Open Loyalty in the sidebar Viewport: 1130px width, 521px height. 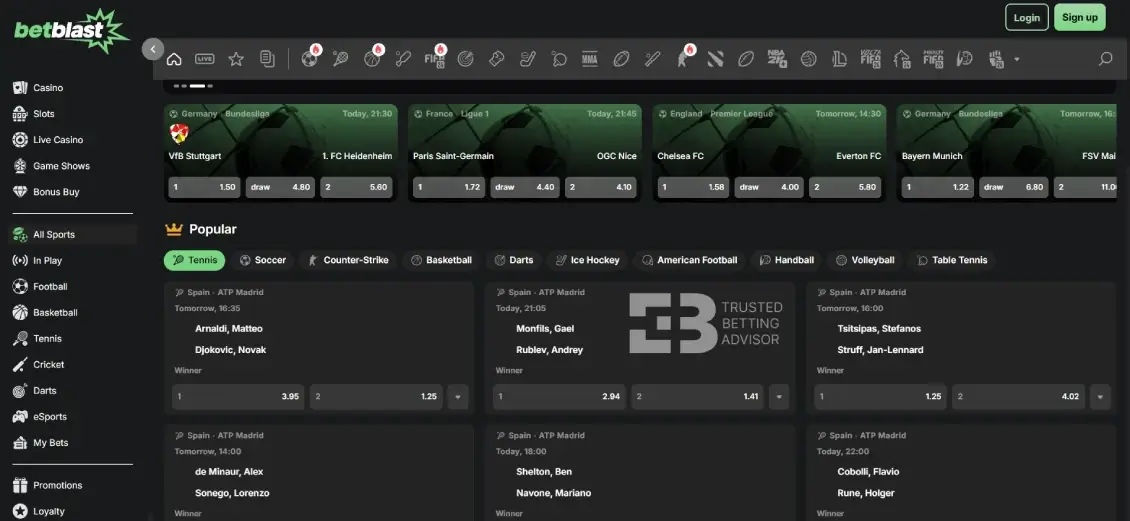point(48,511)
